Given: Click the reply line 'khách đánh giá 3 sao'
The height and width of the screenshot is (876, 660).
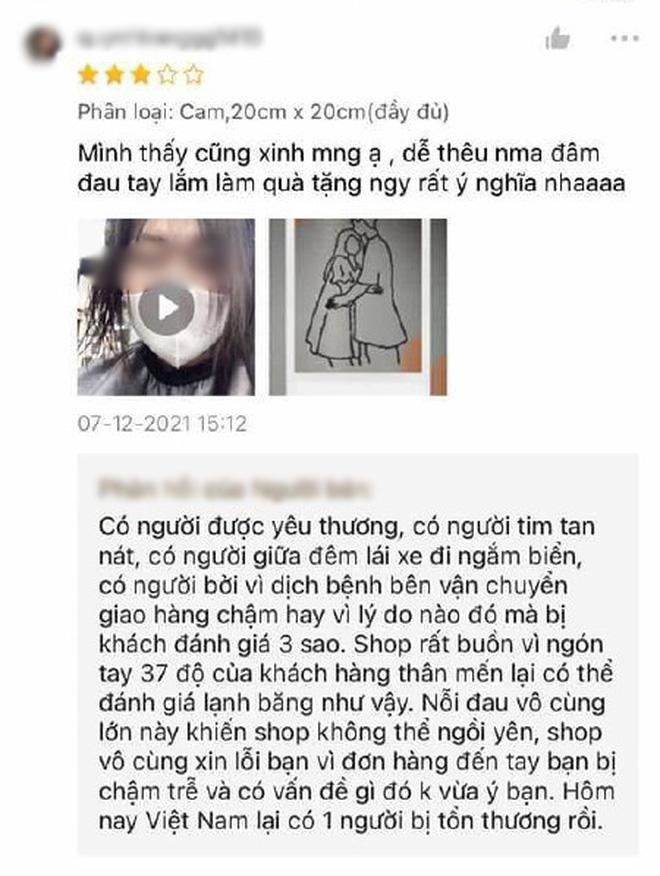Looking at the screenshot, I should pyautogui.click(x=220, y=644).
